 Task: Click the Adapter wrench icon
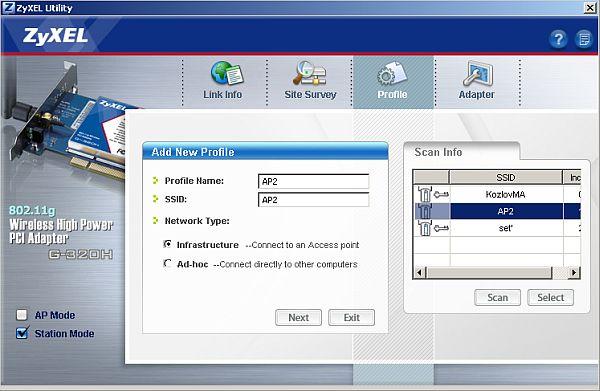477,74
